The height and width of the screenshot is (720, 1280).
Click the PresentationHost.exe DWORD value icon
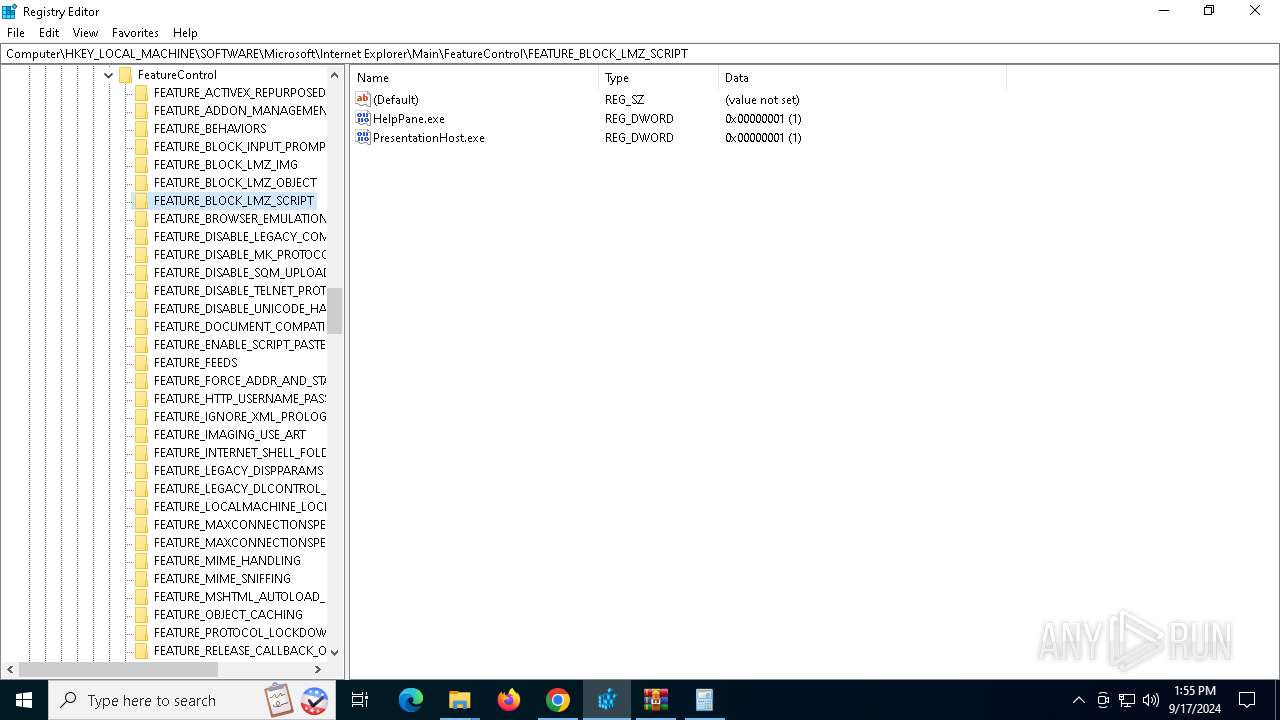[x=363, y=137]
